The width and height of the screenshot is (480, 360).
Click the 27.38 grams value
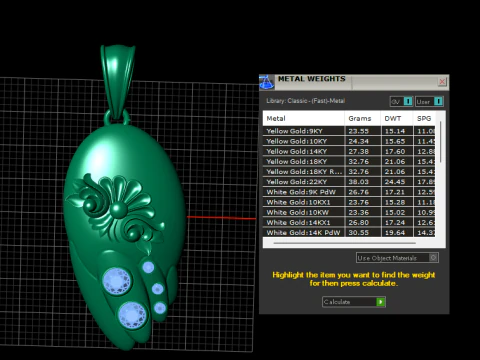point(359,151)
